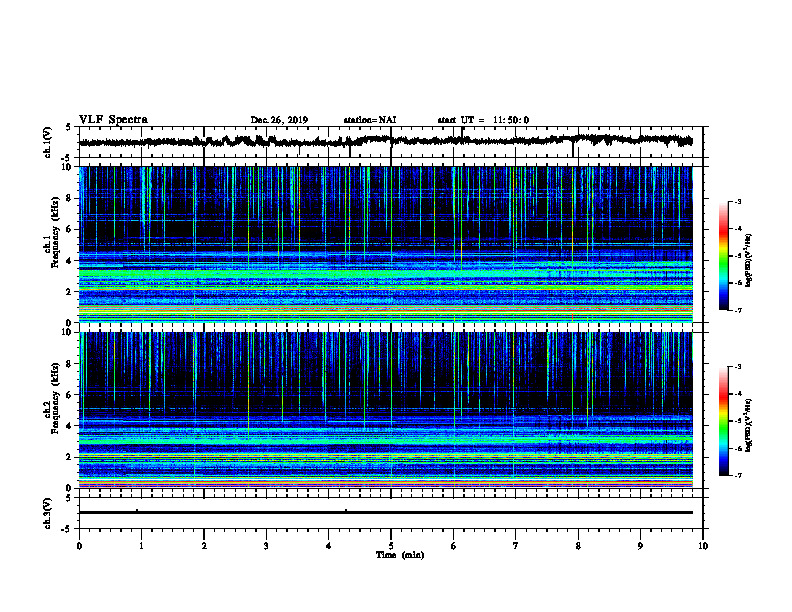The height and width of the screenshot is (612, 792).
Task: Click the "-3" label on ch.2 color scale
Action: tap(738, 367)
